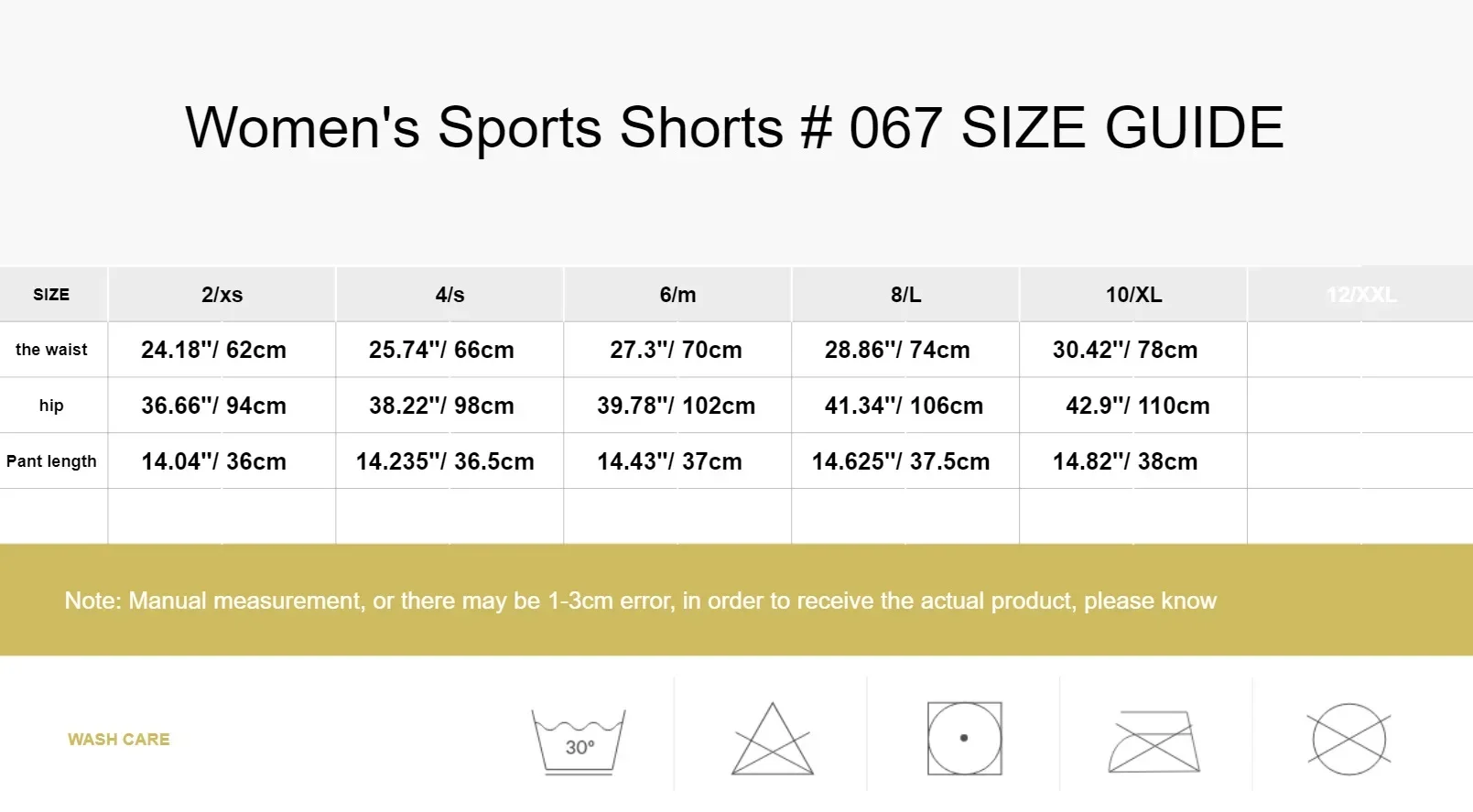This screenshot has width=1473, height=812.
Task: Click the manual measurement note banner
Action: pyautogui.click(x=641, y=601)
